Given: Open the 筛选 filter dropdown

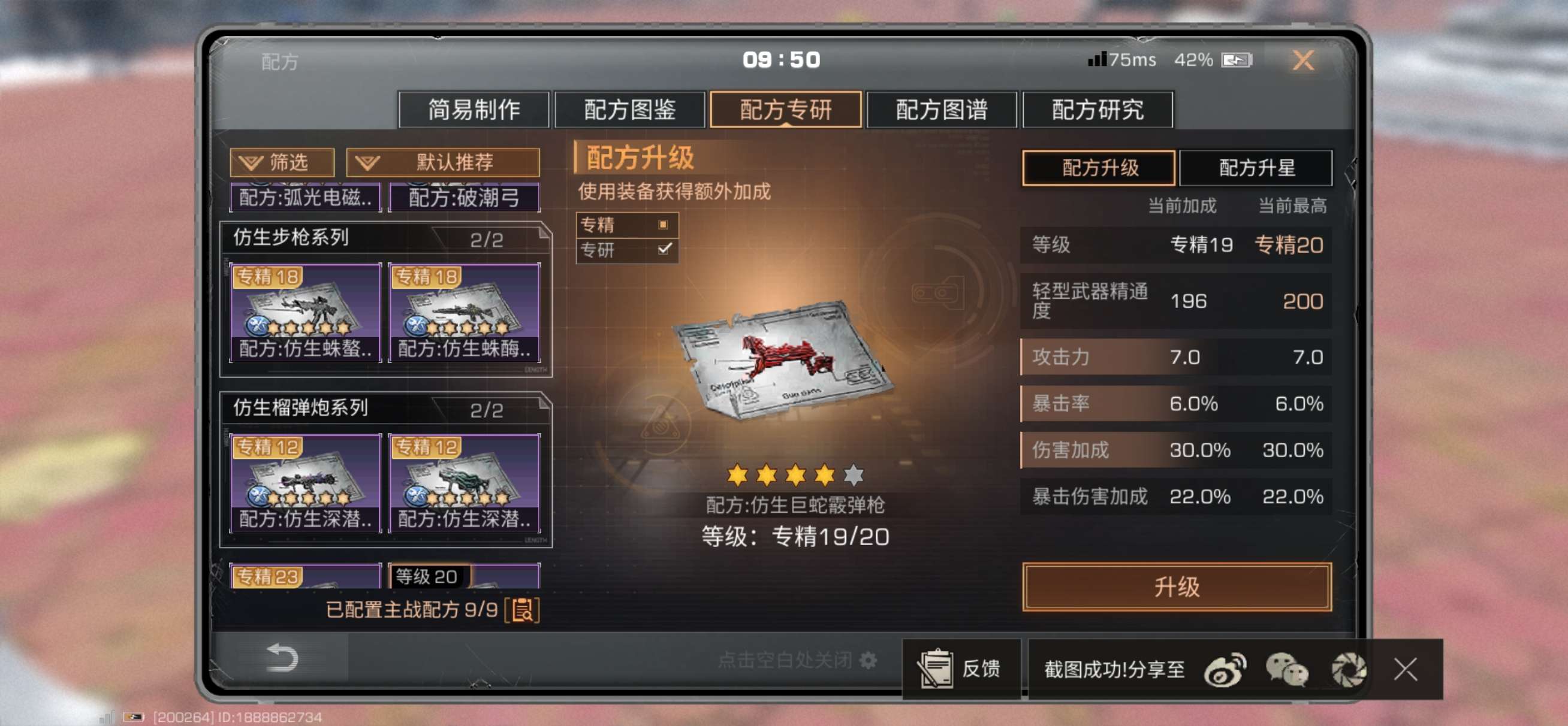Looking at the screenshot, I should [282, 162].
